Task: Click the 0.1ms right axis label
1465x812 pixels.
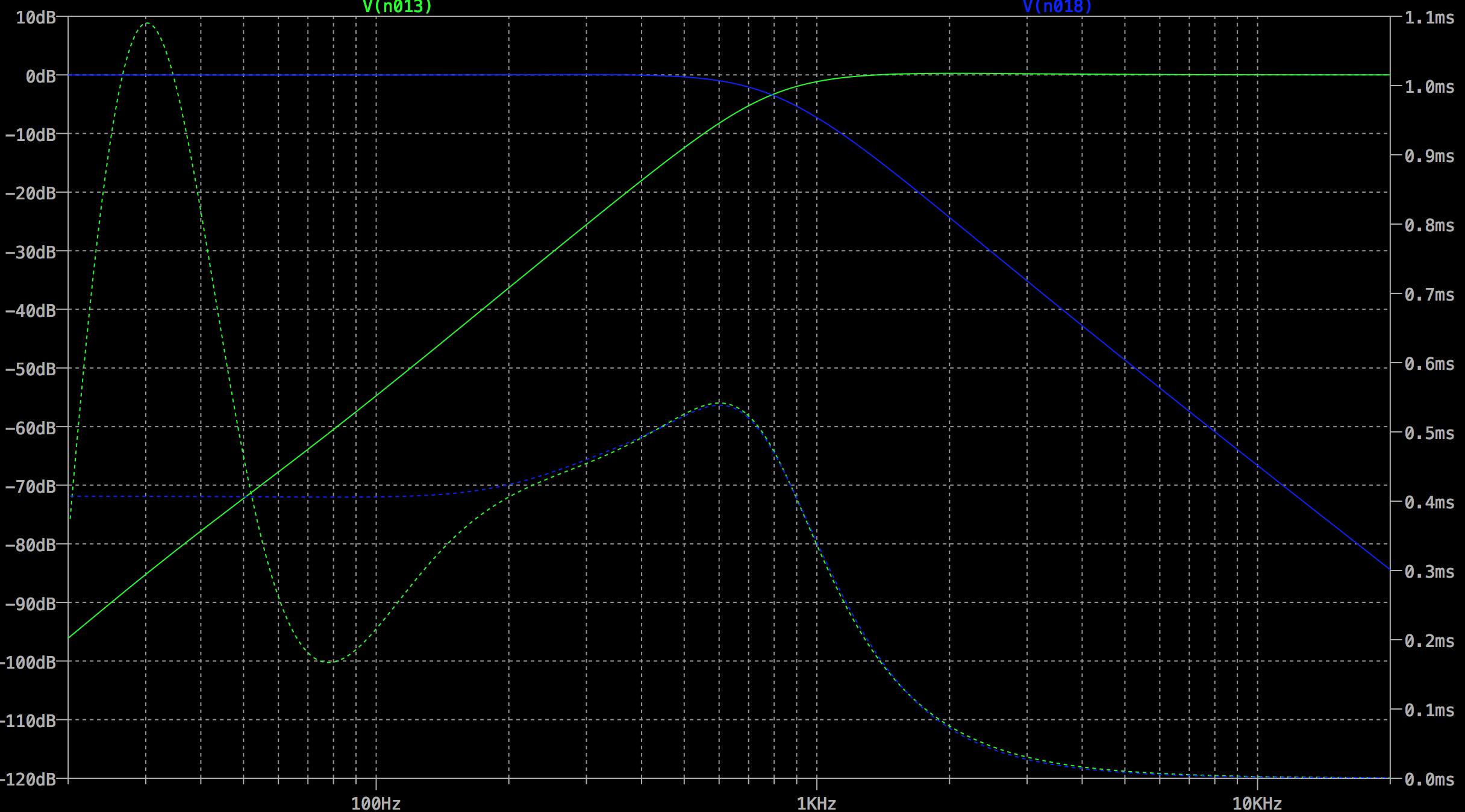Action: [x=1429, y=710]
